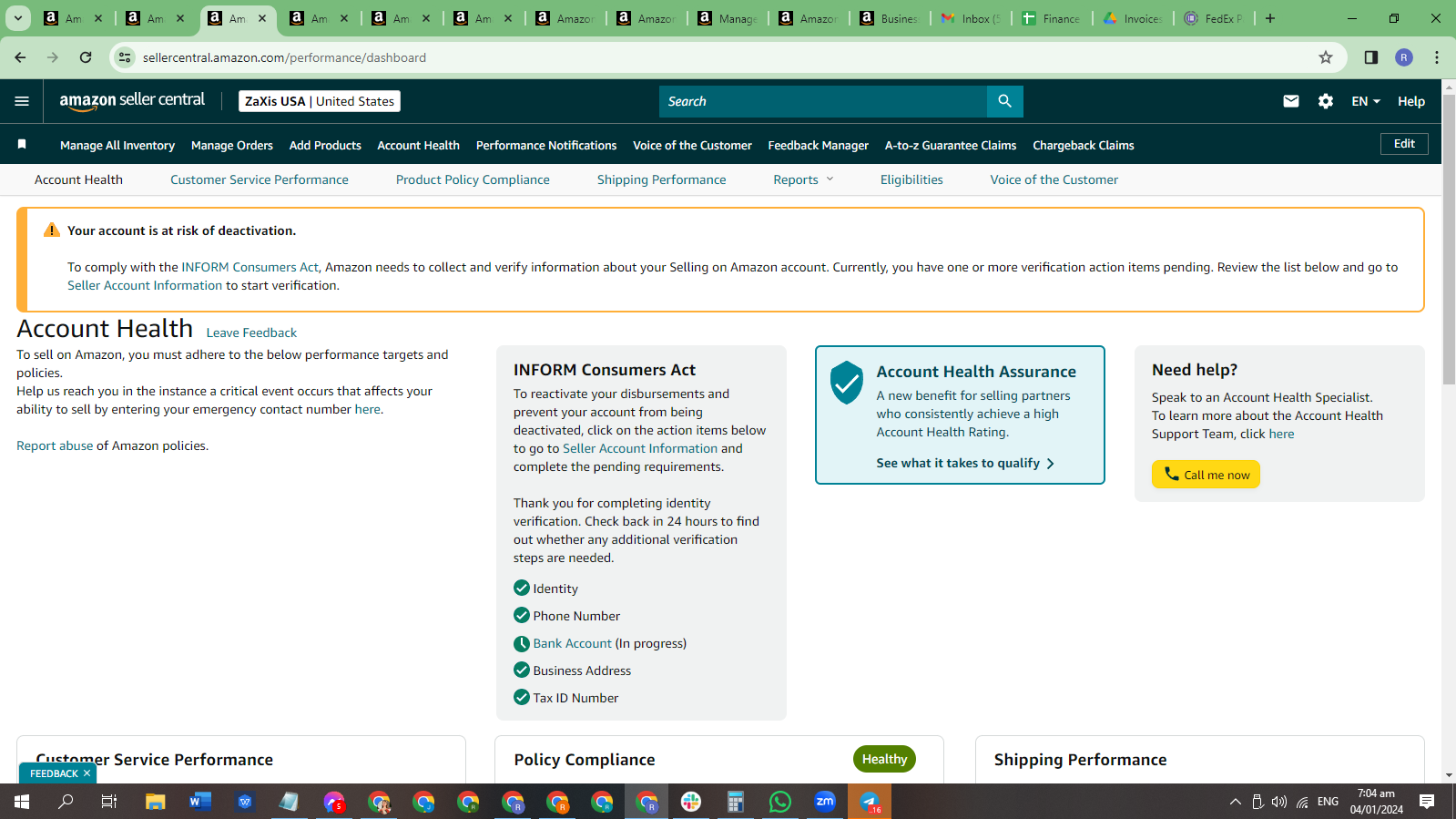Image resolution: width=1456 pixels, height=819 pixels.
Task: Open the Chrome three-dot menu
Action: click(x=1437, y=57)
